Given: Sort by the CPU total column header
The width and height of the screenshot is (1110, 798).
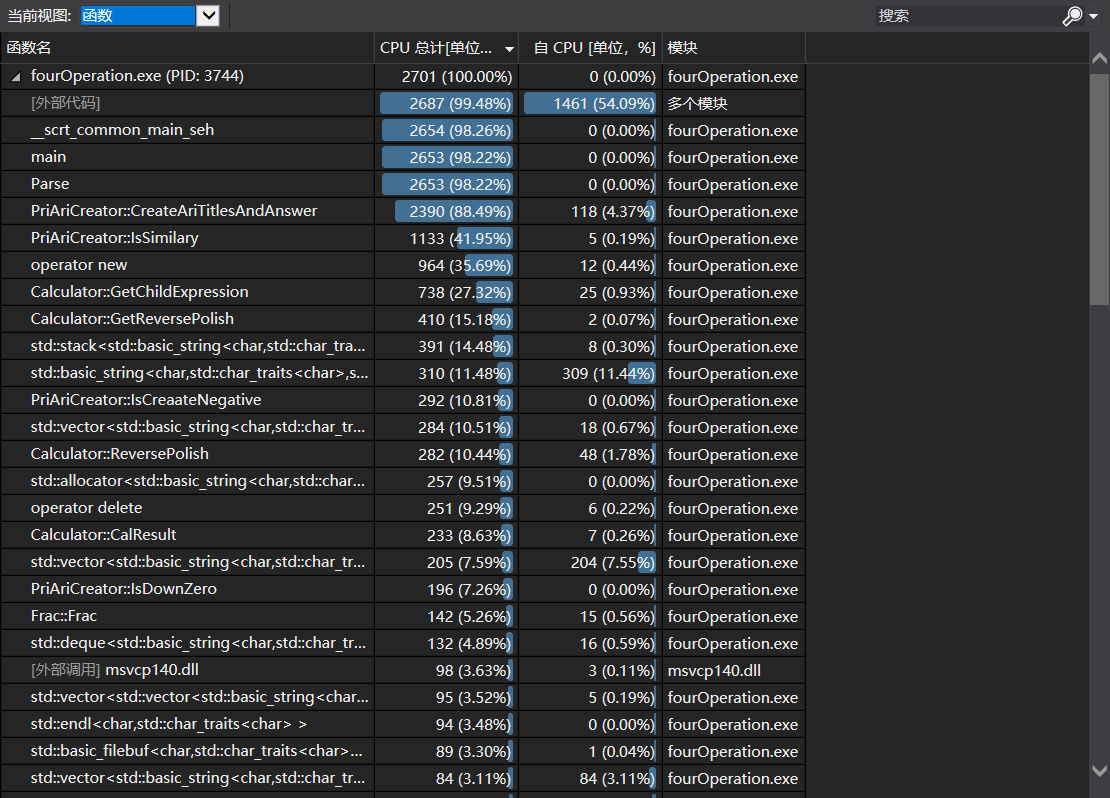Looking at the screenshot, I should coord(446,47).
